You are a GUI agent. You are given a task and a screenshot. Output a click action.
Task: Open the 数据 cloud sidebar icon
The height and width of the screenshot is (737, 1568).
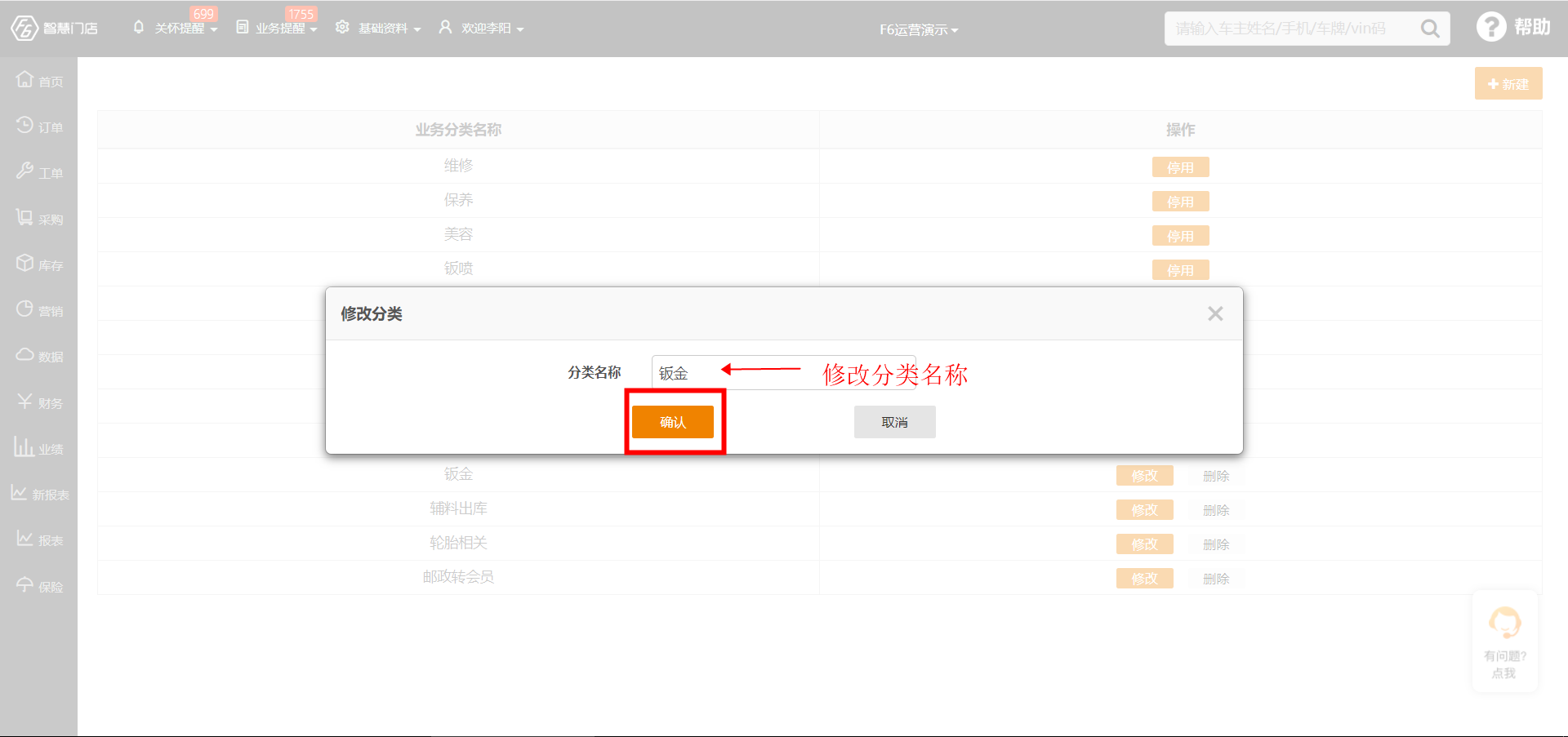(24, 355)
